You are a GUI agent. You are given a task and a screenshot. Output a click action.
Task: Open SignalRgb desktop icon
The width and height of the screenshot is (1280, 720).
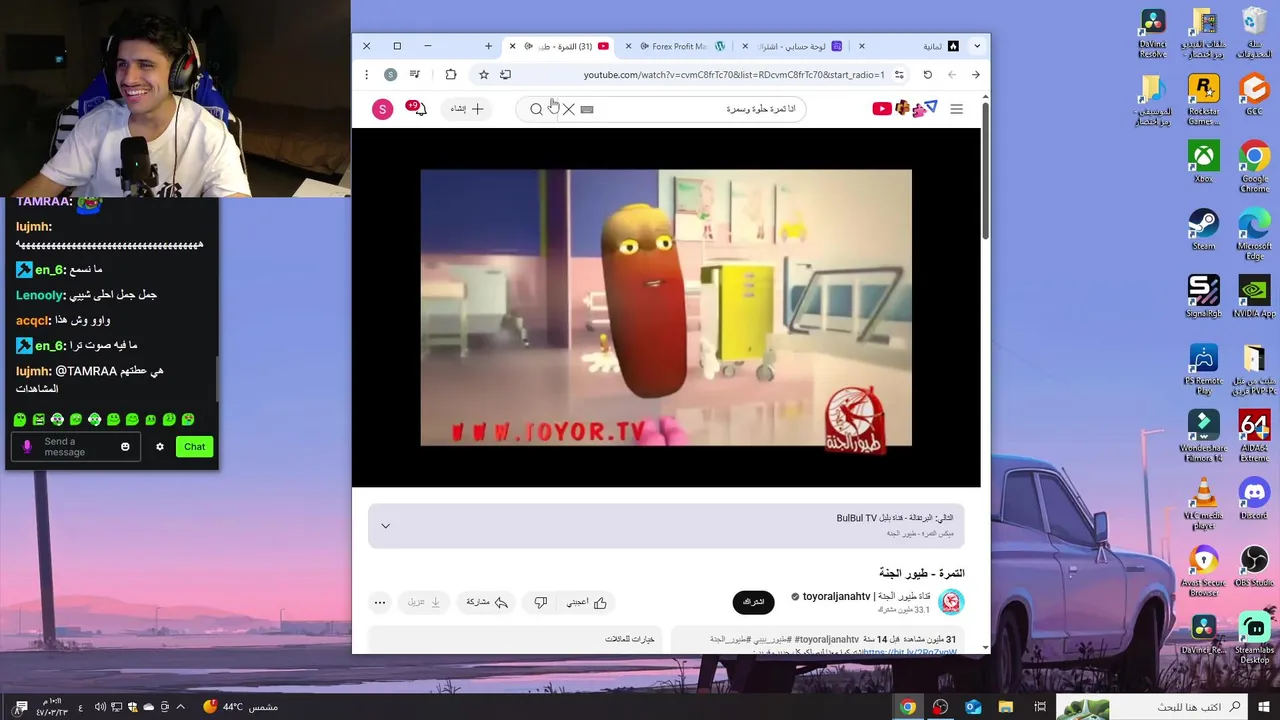click(1203, 296)
